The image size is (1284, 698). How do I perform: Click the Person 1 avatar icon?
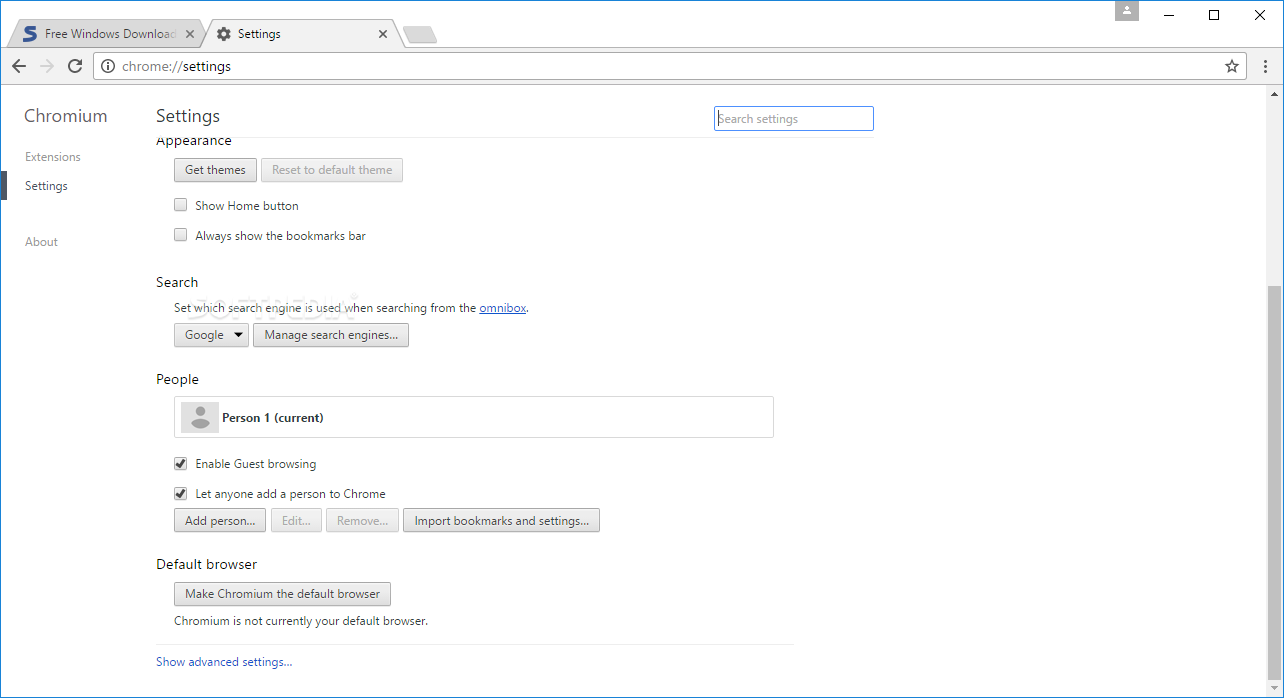200,417
